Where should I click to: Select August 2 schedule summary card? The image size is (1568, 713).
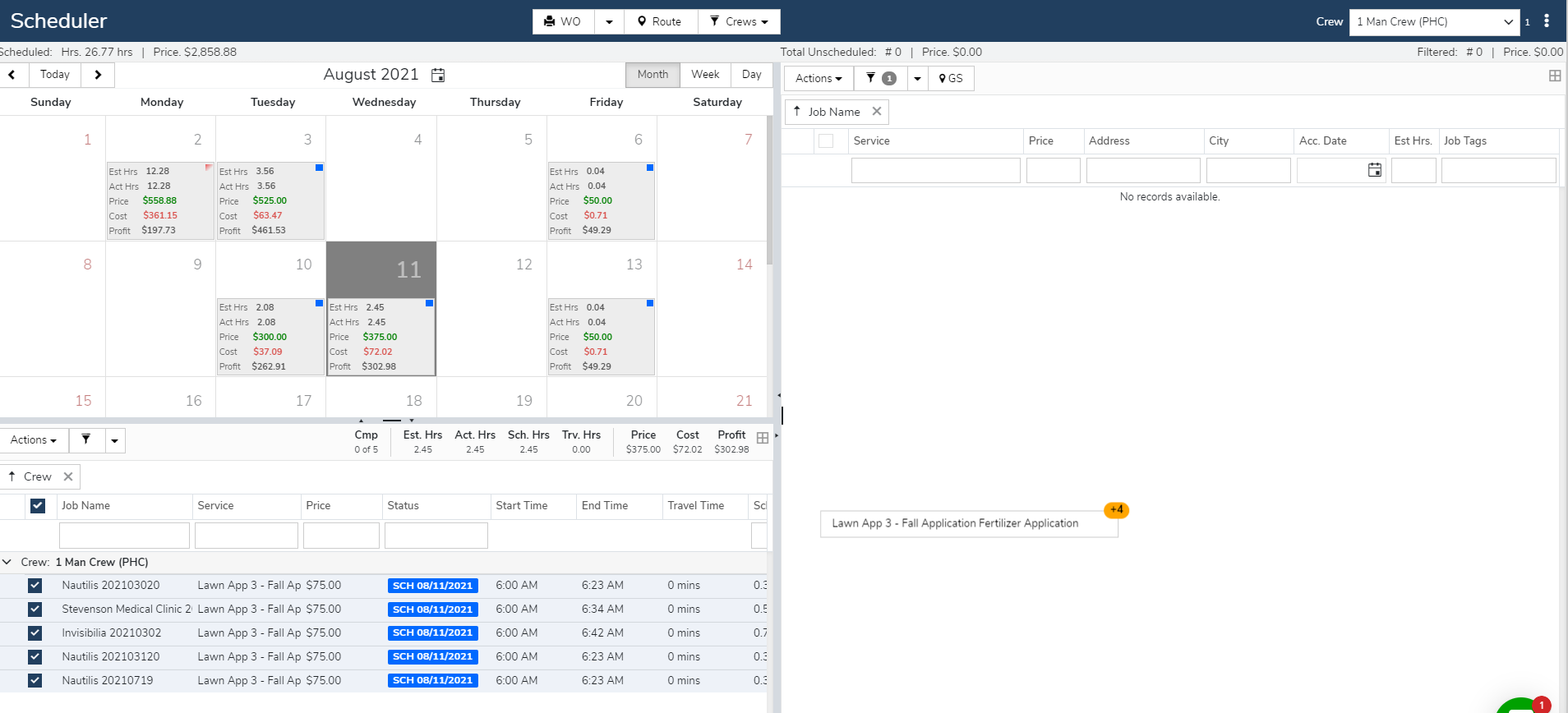click(x=160, y=200)
